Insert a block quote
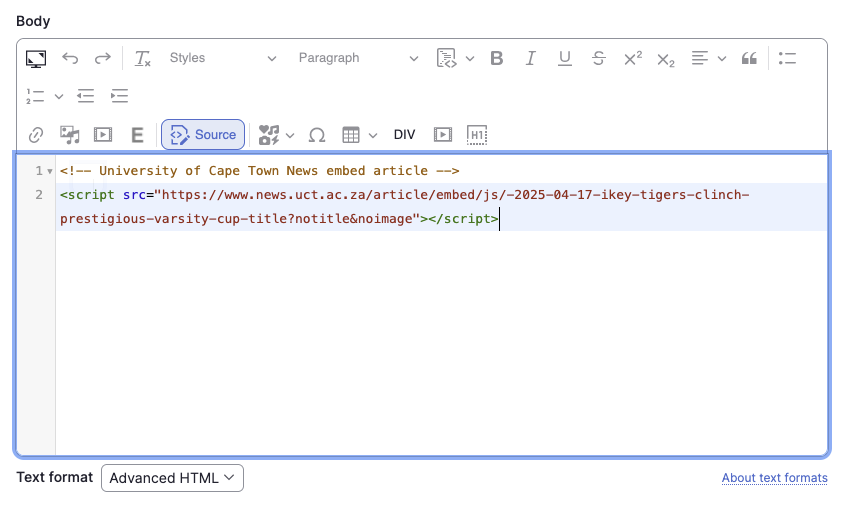Viewport: 844px width, 515px height. (x=749, y=58)
